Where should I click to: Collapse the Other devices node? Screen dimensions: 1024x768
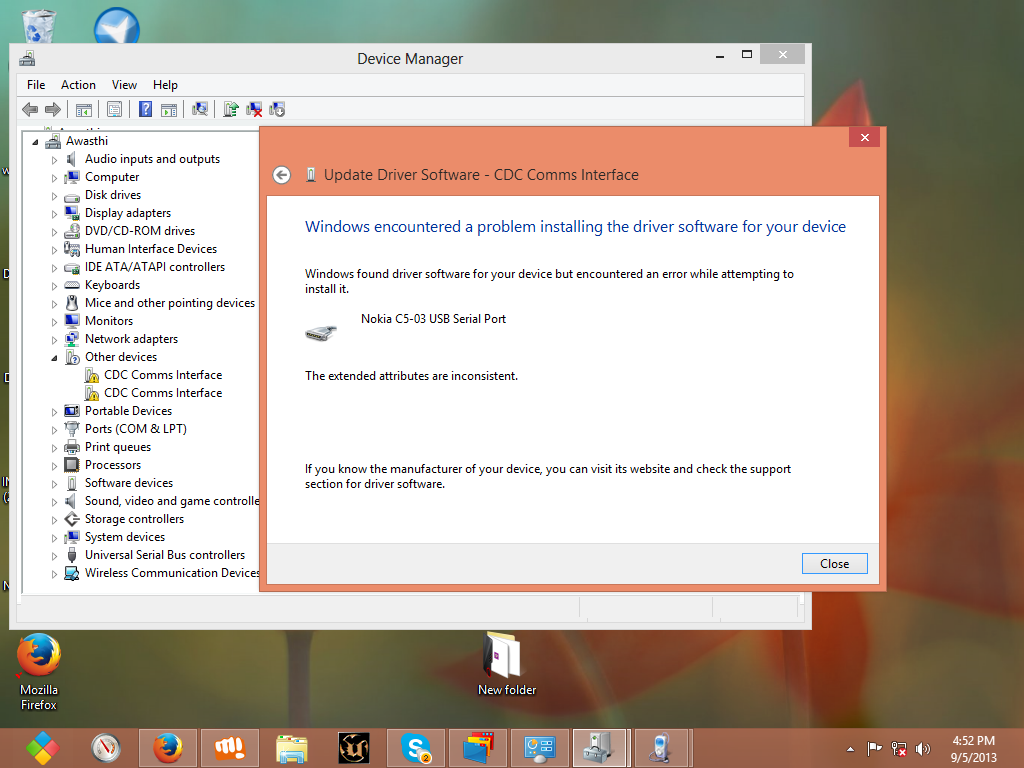click(54, 358)
